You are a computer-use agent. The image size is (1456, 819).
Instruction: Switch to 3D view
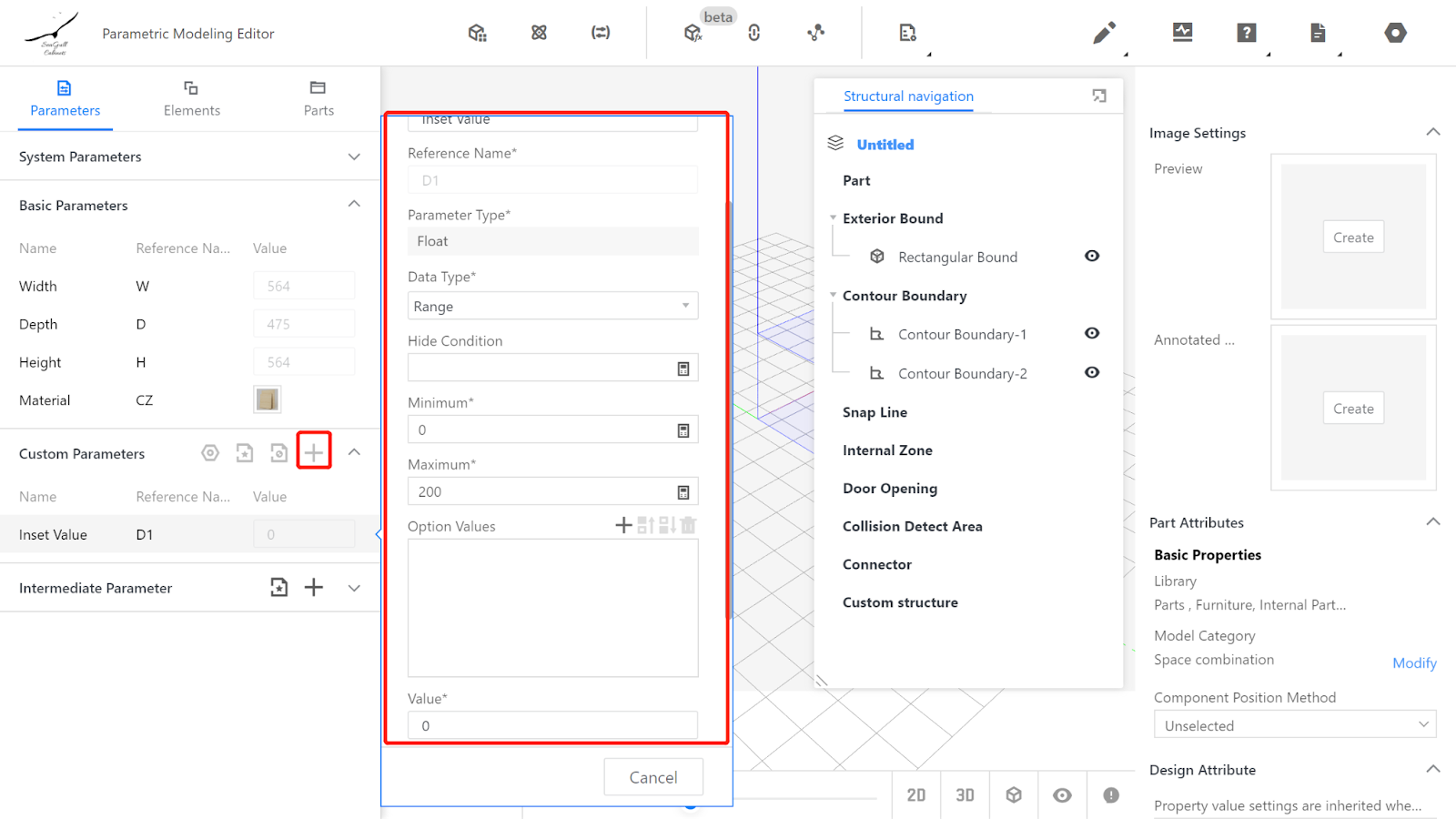966,795
